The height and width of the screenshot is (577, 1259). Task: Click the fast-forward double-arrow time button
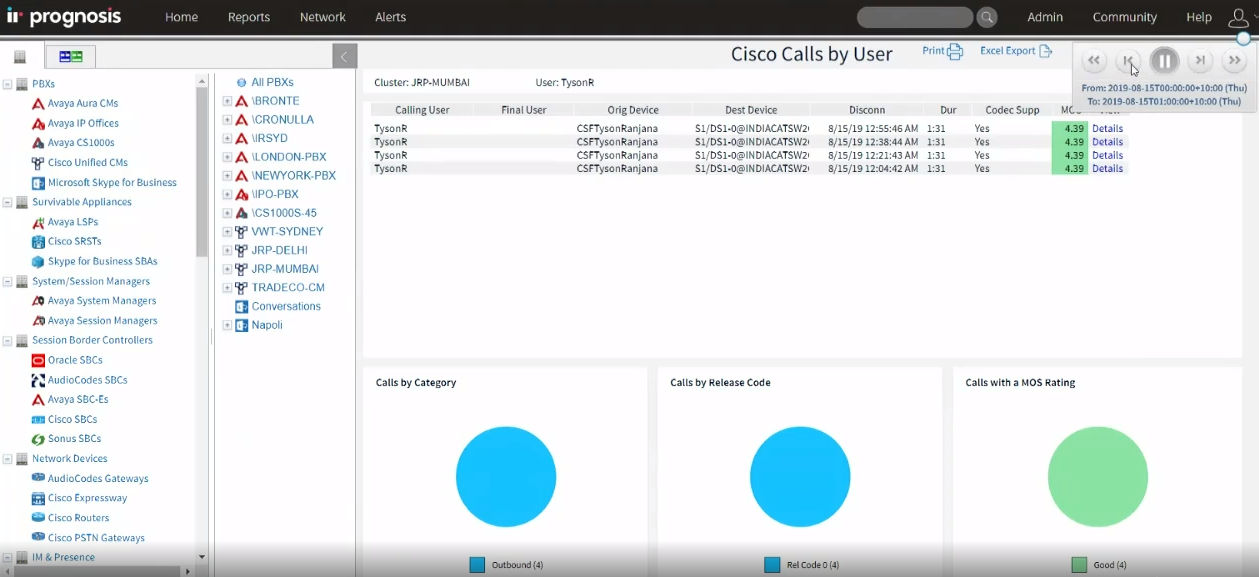click(1235, 61)
